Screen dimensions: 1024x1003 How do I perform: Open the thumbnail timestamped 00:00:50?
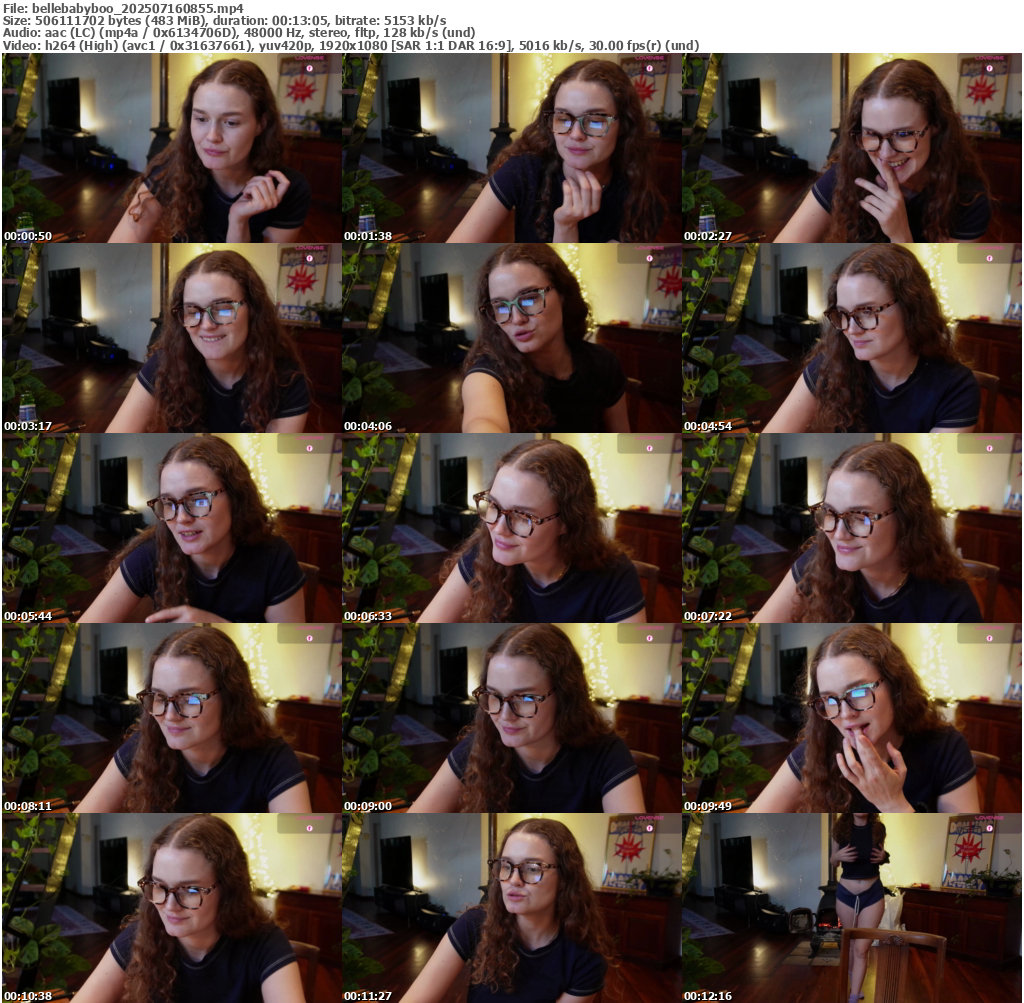point(172,148)
